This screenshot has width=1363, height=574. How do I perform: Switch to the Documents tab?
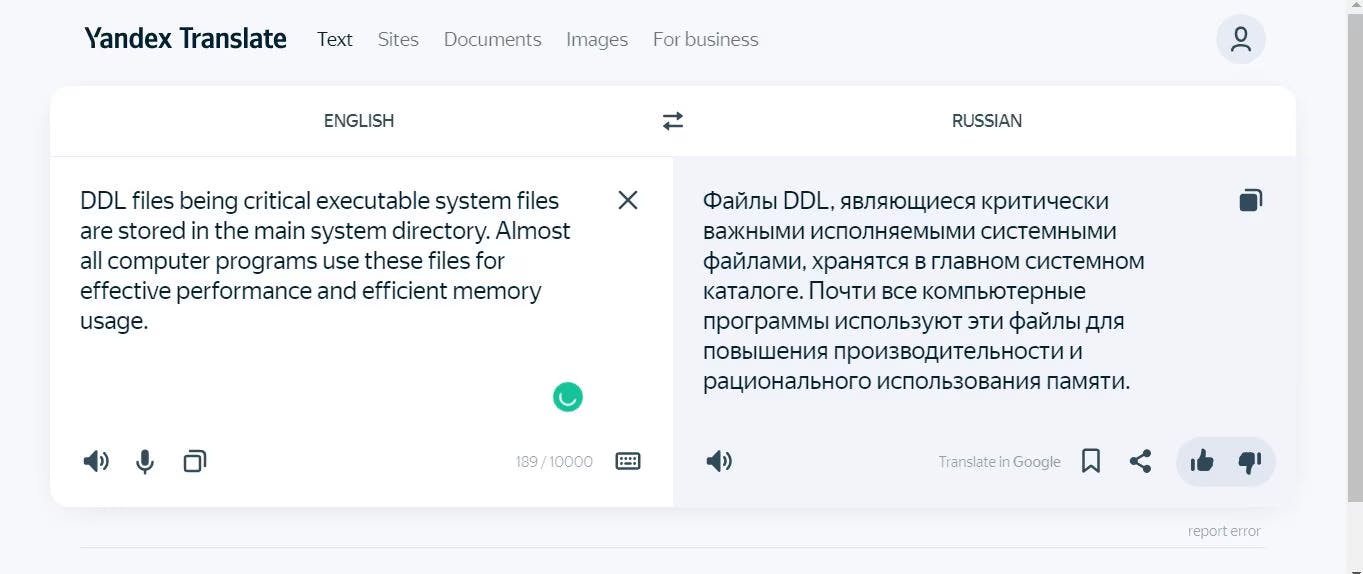pos(492,39)
